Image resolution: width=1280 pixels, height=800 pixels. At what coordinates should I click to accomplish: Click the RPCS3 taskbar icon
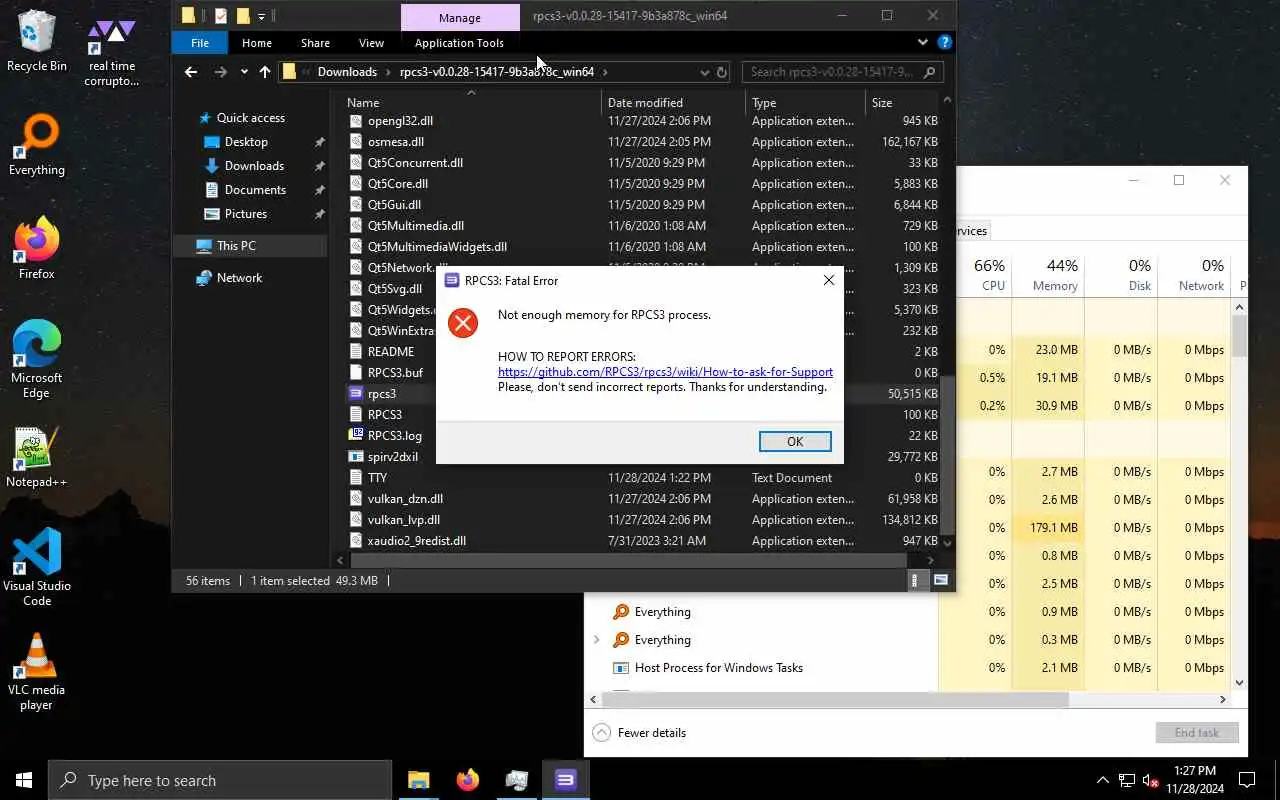[566, 780]
